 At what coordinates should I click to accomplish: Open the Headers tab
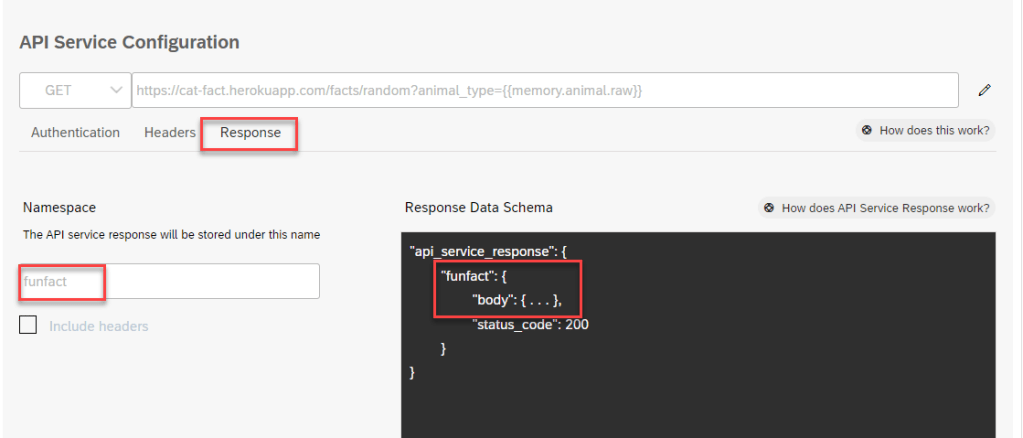coord(169,132)
